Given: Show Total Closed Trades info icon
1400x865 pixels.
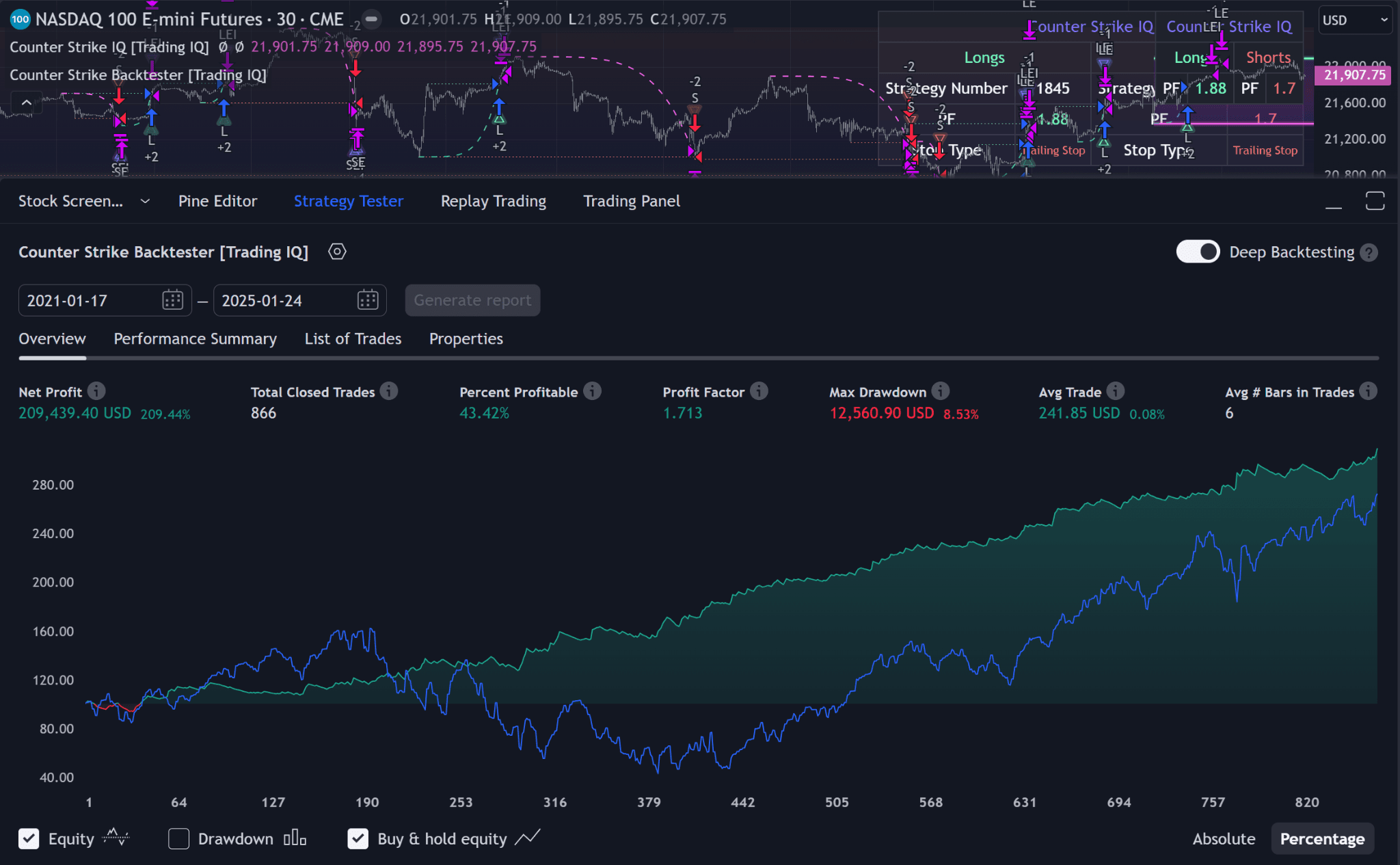Looking at the screenshot, I should click(389, 391).
